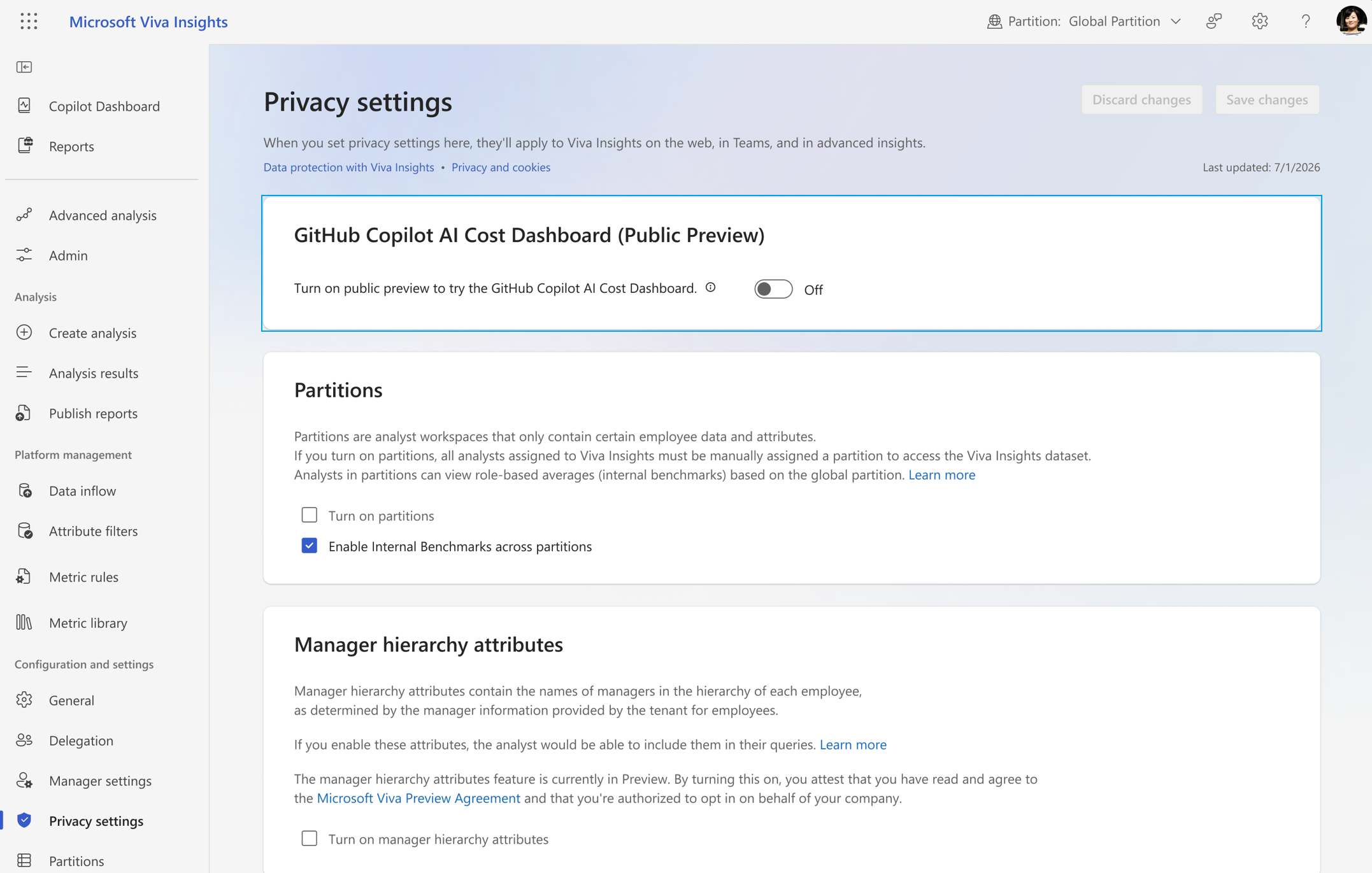
Task: Click the Publish reports icon
Action: click(24, 413)
